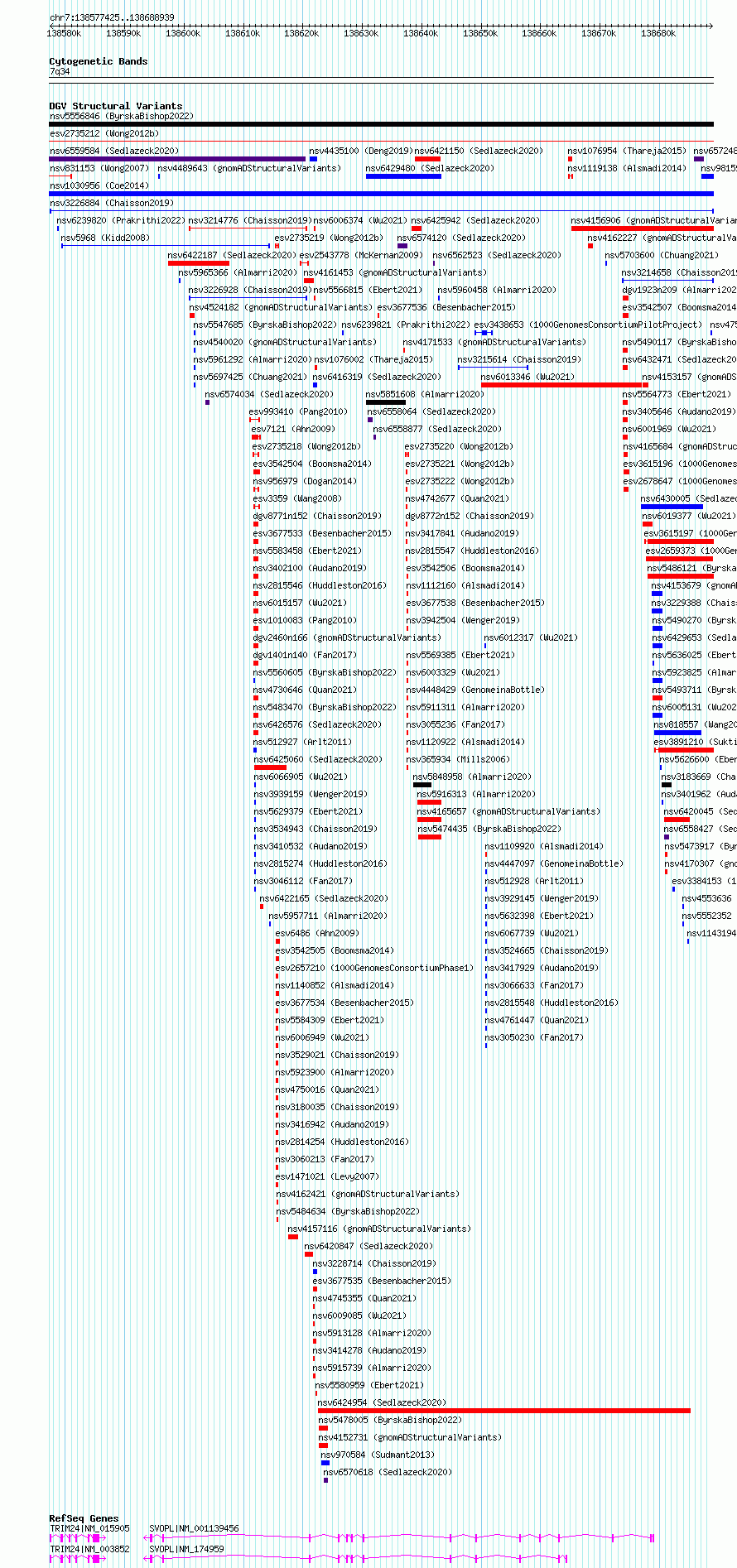Click nsv5965366 (Almarri2020) label
The height and width of the screenshot is (1568, 737).
coord(238,273)
